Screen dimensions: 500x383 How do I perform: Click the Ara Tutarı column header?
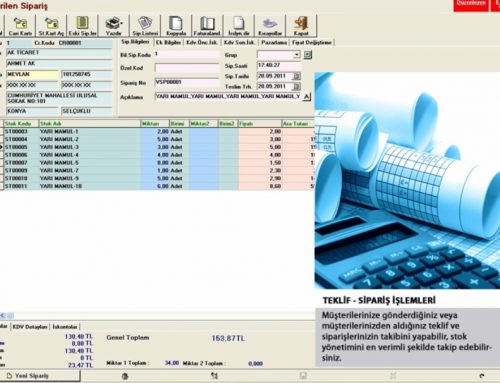click(298, 124)
